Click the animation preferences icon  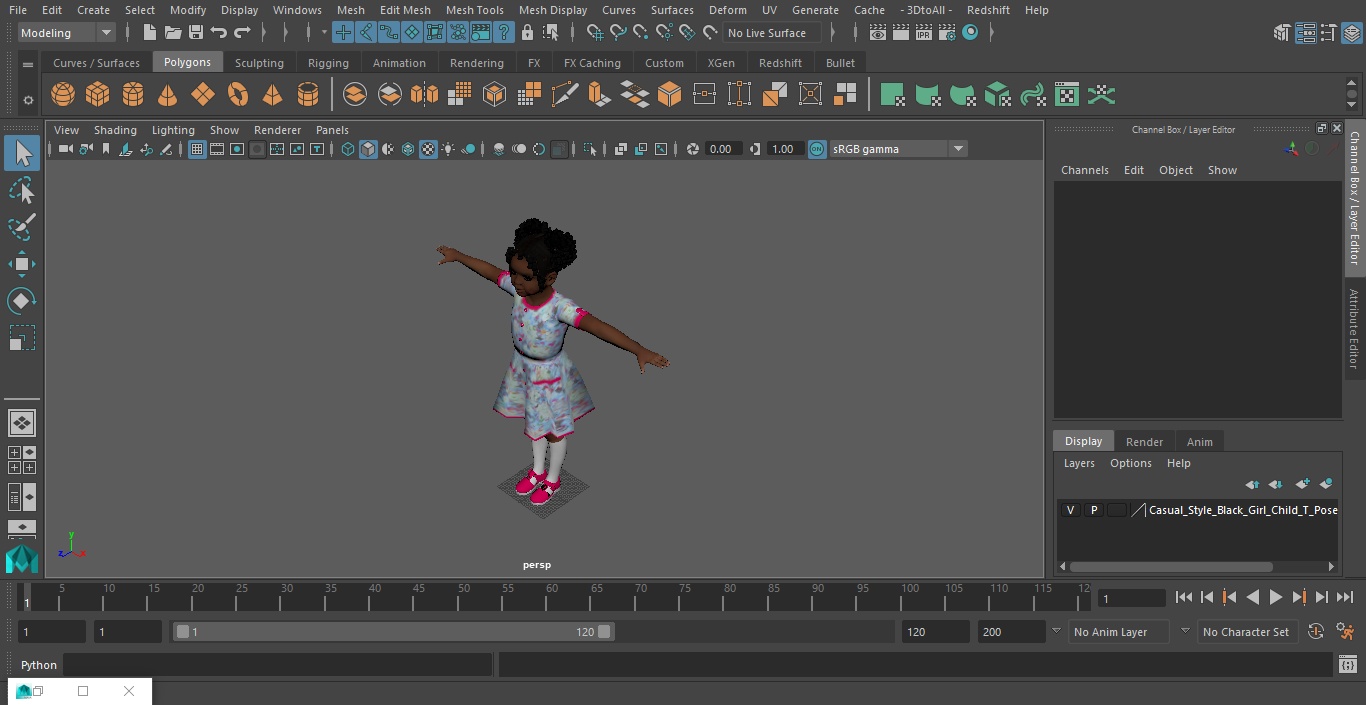[x=1345, y=631]
